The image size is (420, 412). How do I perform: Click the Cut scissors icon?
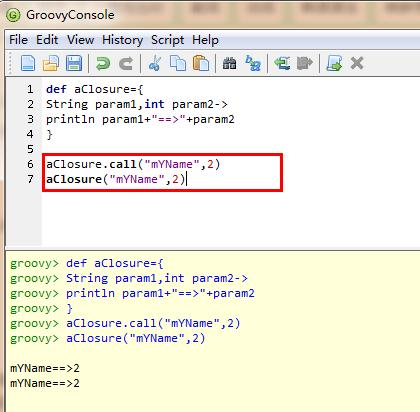155,63
